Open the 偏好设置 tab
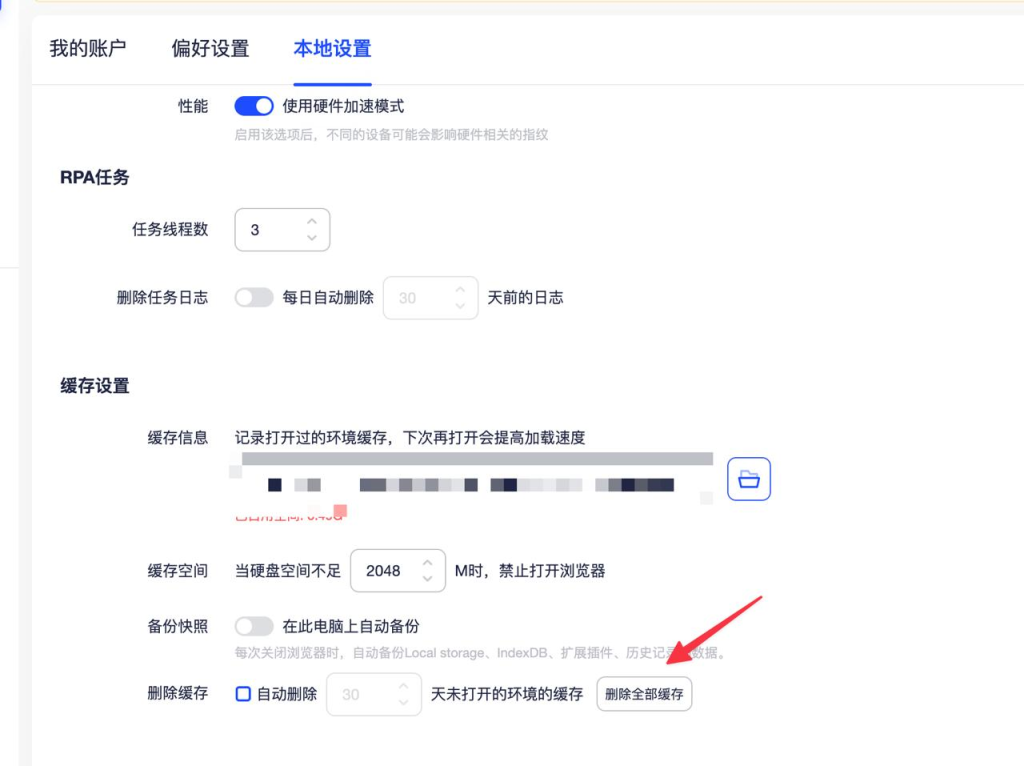 (210, 48)
